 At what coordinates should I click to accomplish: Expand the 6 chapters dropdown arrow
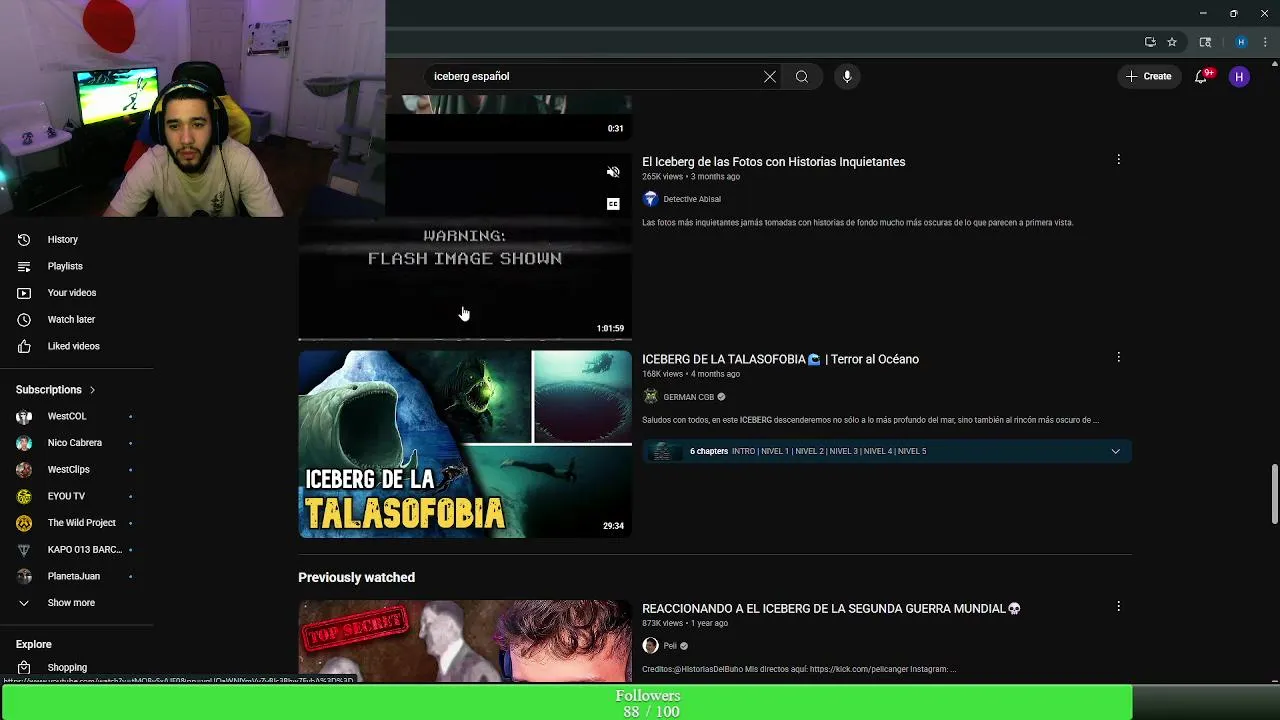1115,451
